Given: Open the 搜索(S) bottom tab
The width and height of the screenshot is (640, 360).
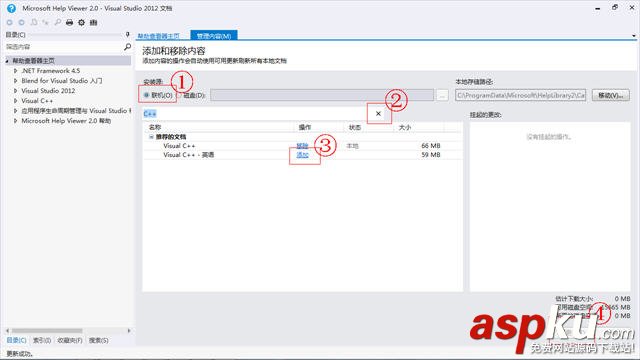Looking at the screenshot, I should 98,340.
